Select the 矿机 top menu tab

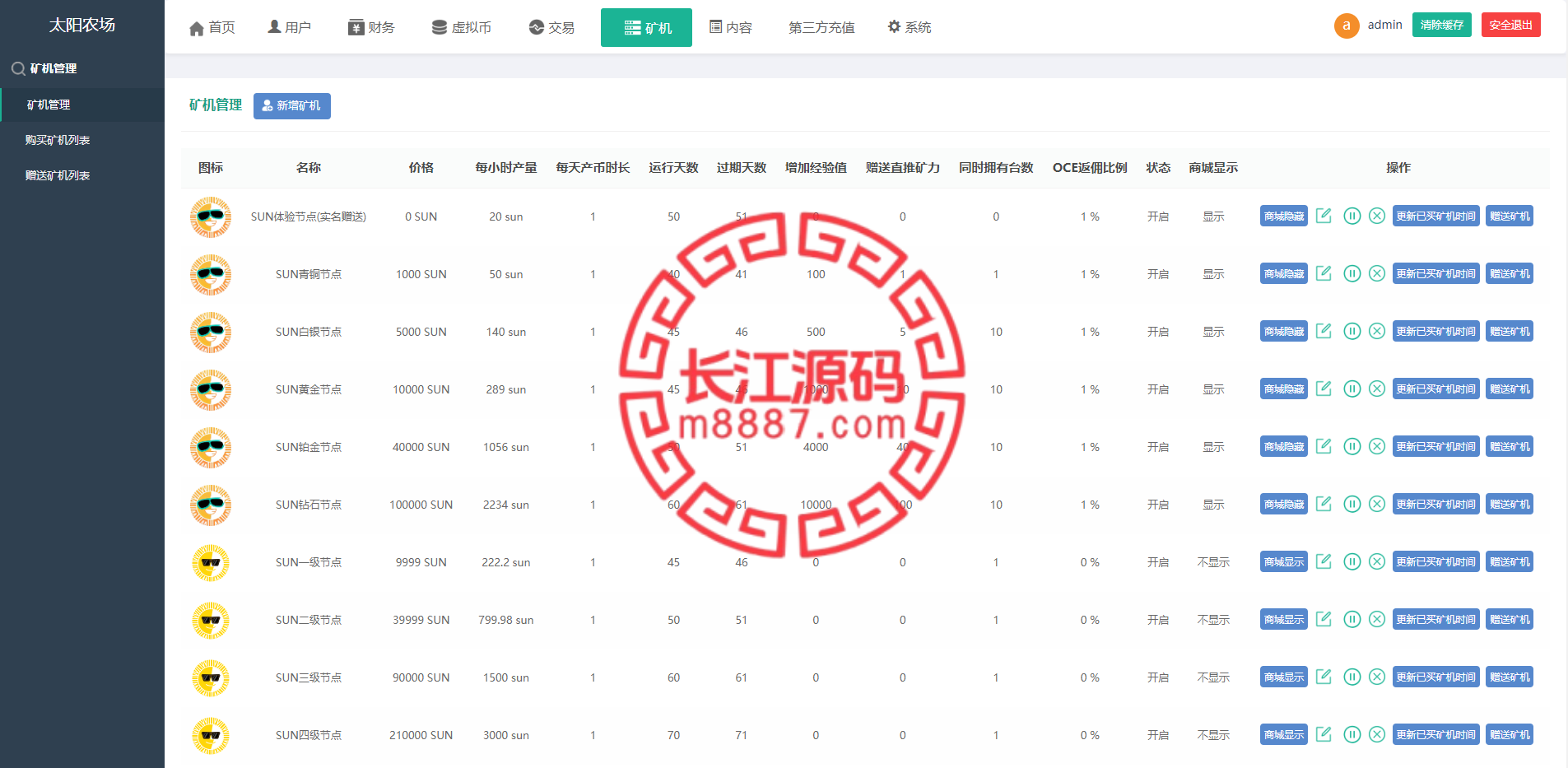[646, 27]
